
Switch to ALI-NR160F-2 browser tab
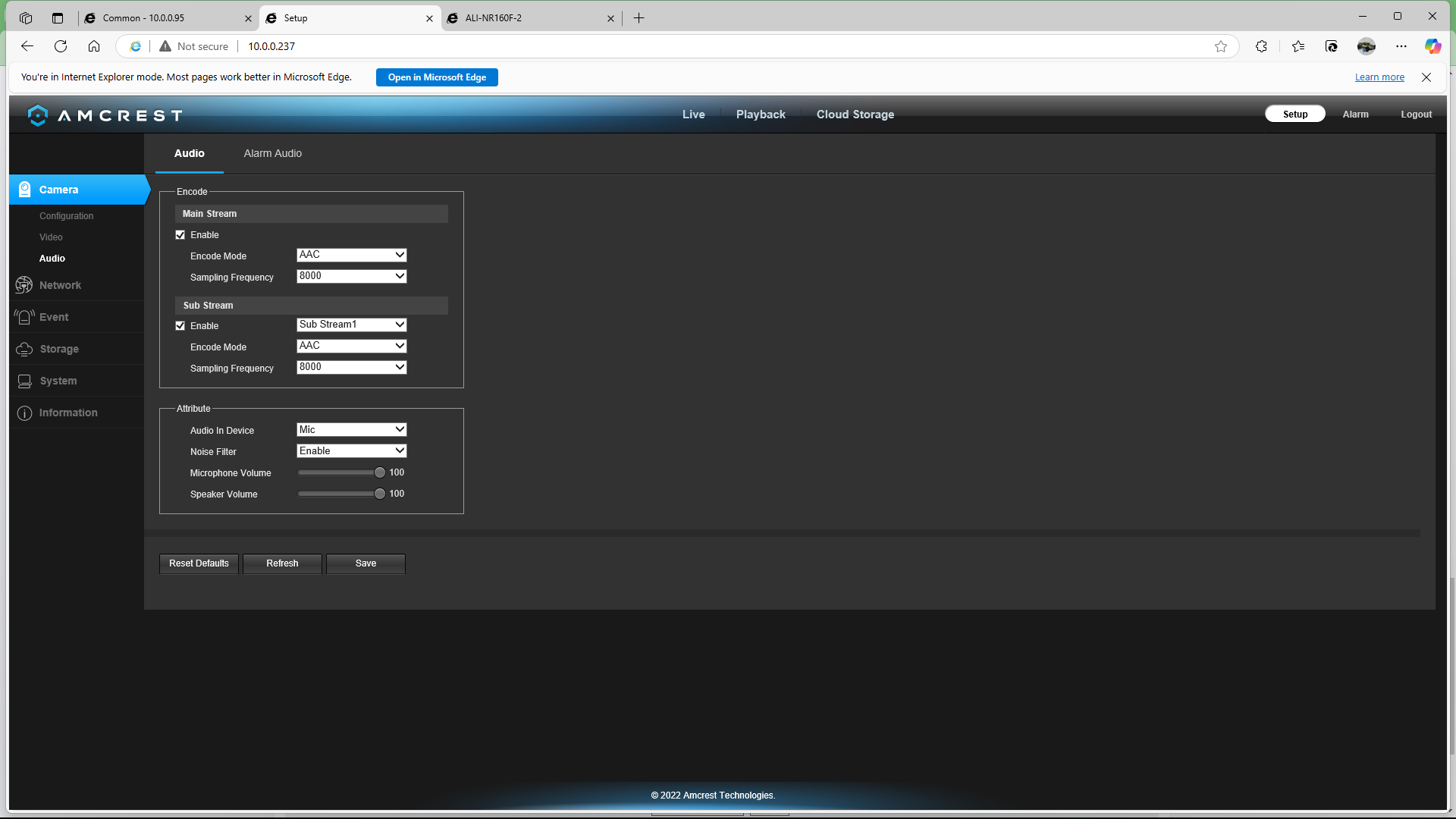[530, 18]
